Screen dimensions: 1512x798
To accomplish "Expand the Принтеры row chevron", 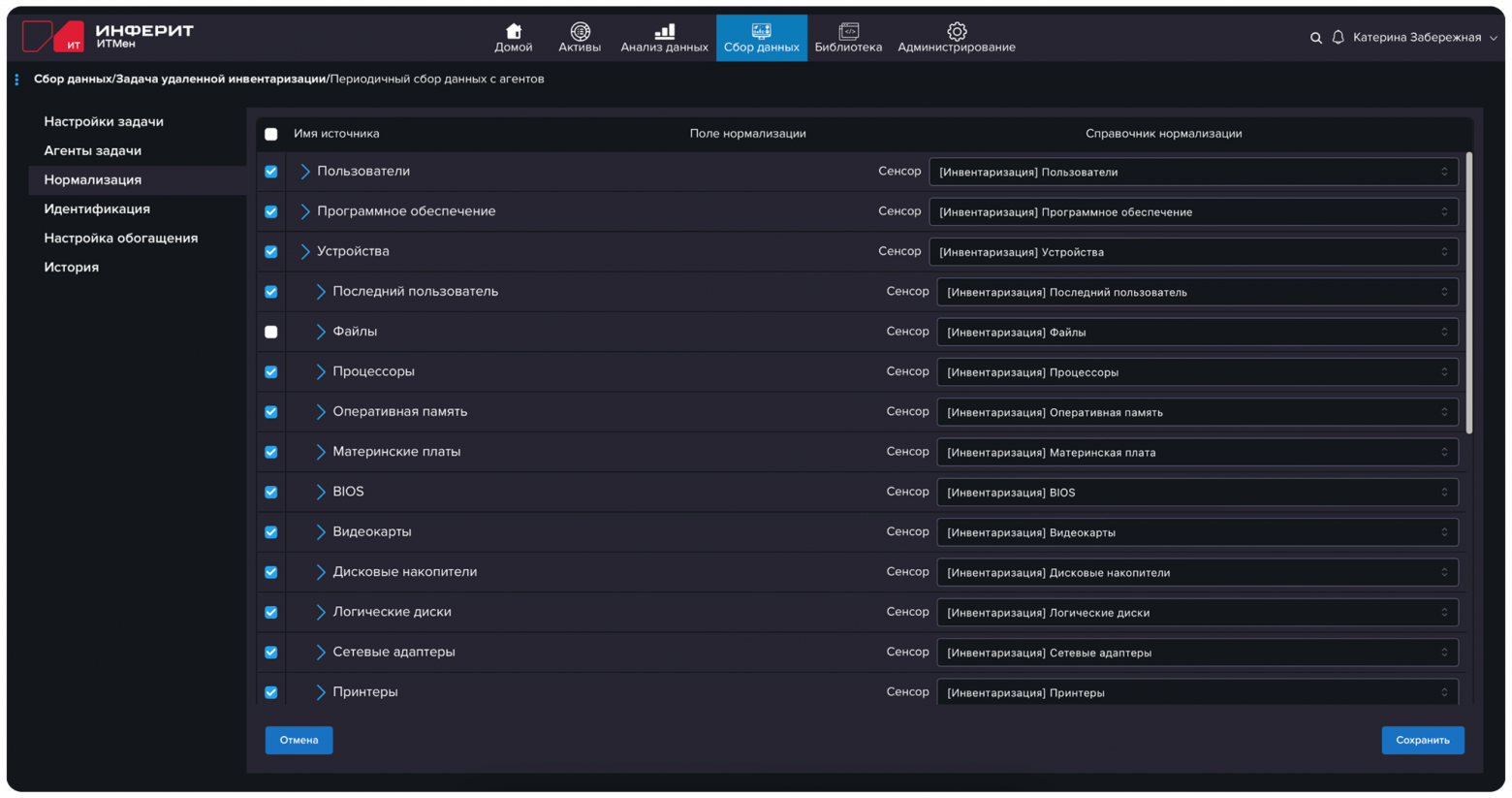I will (x=320, y=692).
